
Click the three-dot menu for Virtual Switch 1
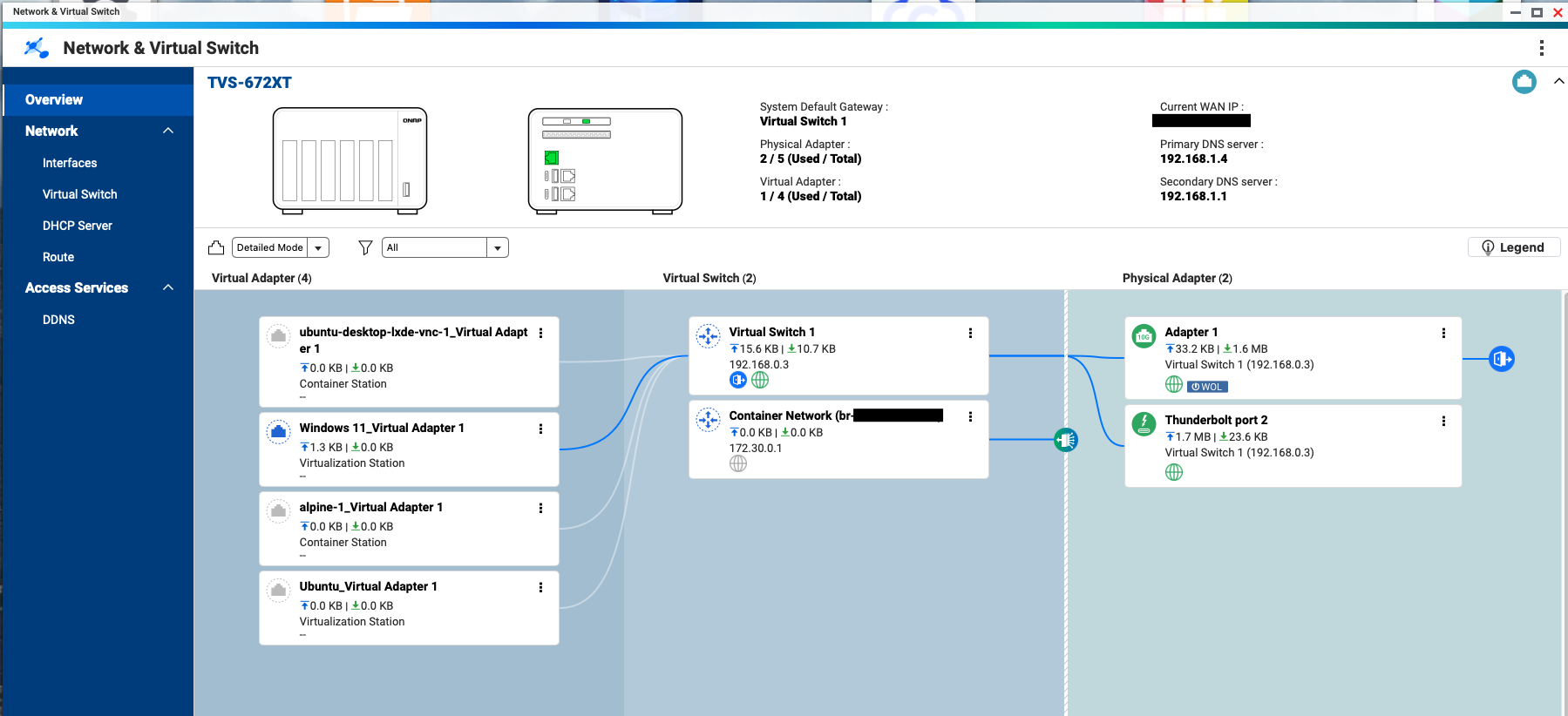[970, 334]
